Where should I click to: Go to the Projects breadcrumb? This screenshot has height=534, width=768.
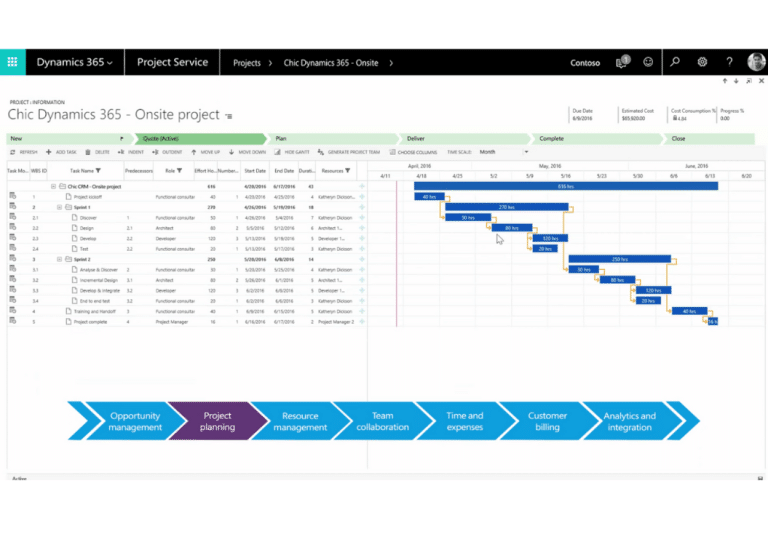(247, 63)
